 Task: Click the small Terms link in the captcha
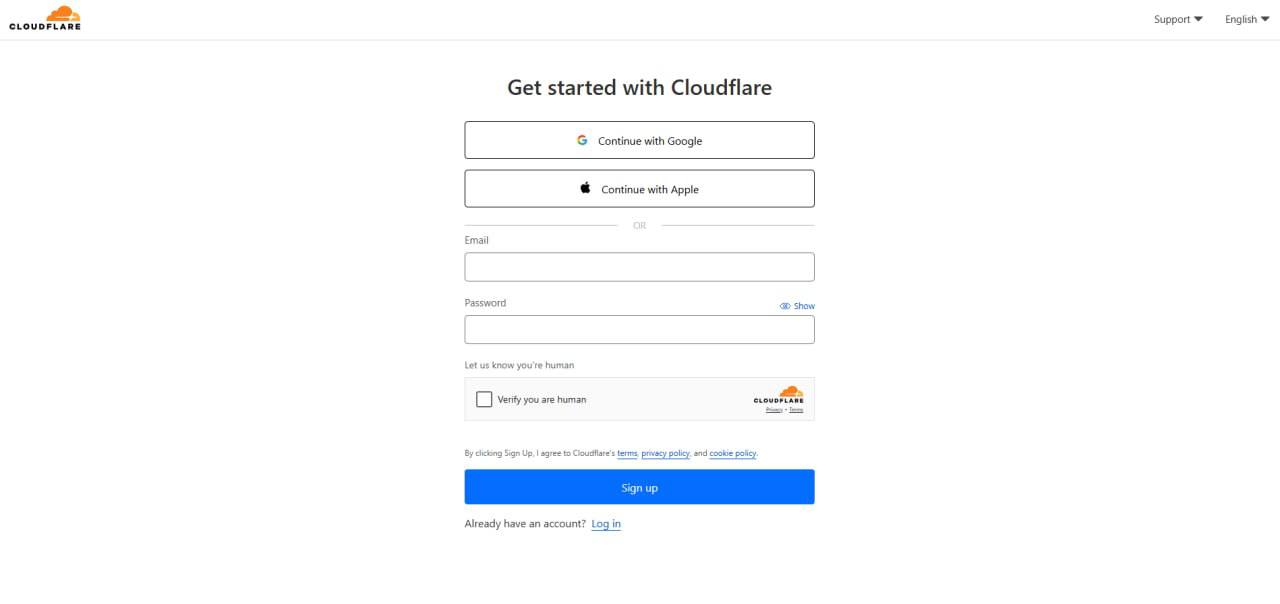(x=796, y=410)
